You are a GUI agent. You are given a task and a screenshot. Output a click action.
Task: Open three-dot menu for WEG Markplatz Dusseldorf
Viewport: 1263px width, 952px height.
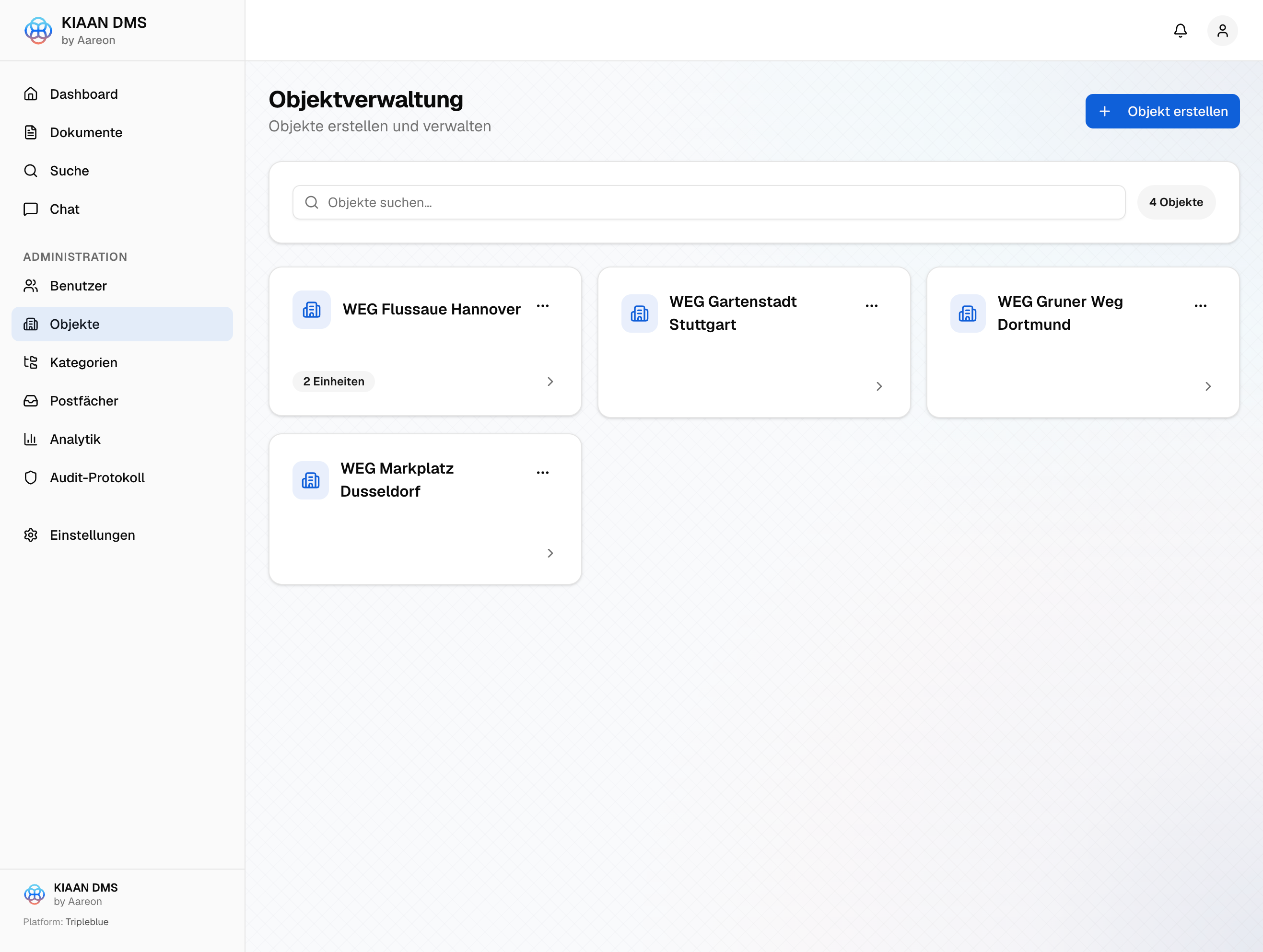click(542, 473)
